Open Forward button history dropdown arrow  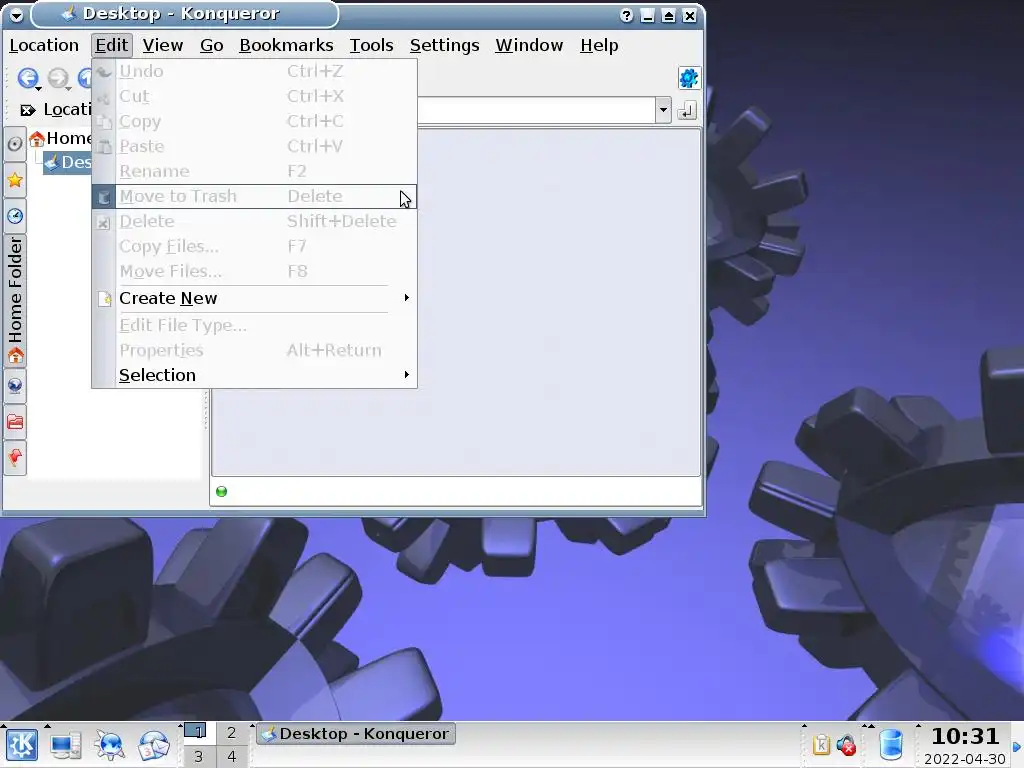click(x=69, y=88)
